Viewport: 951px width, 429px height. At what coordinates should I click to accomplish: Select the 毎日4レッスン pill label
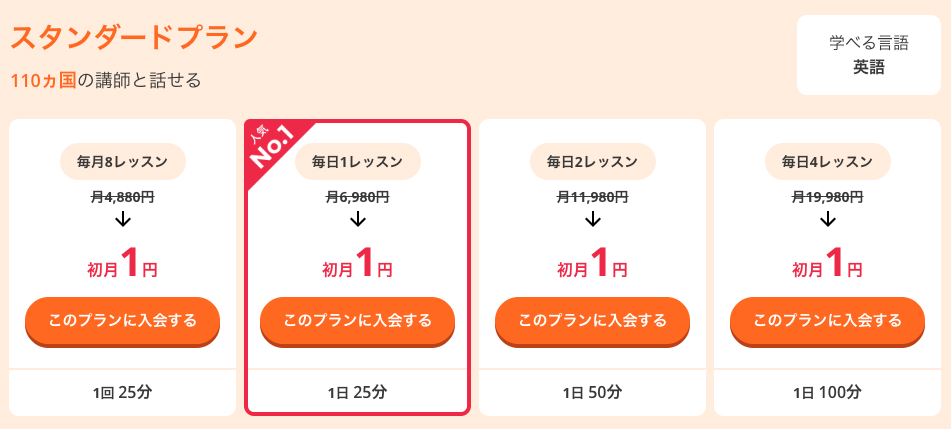[828, 161]
